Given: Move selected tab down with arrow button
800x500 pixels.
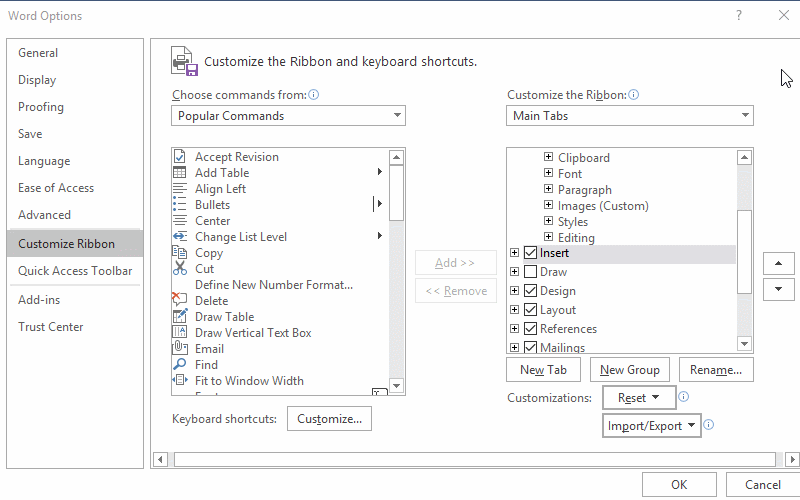Looking at the screenshot, I should pyautogui.click(x=779, y=289).
